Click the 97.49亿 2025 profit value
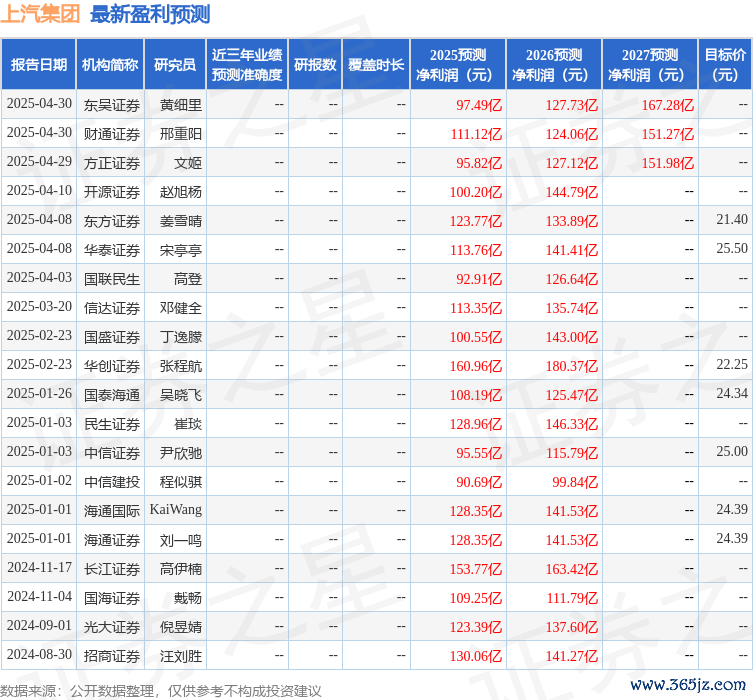 tap(479, 105)
